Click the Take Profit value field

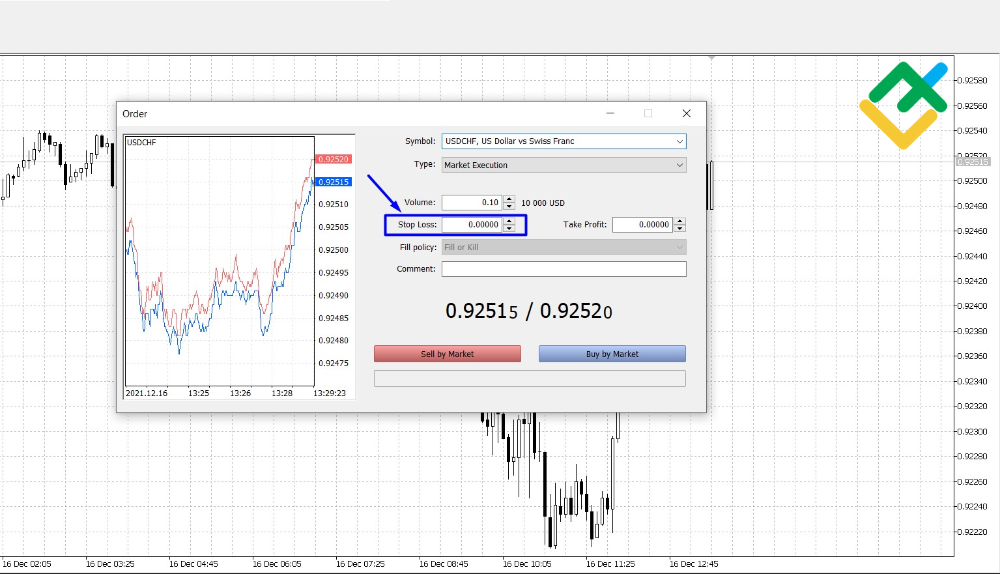[643, 224]
